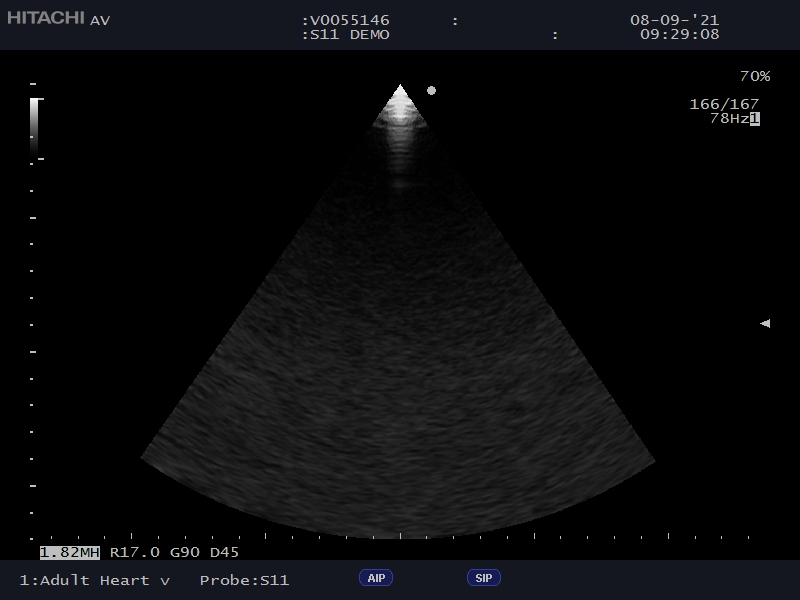Click the 70% indicator
The image size is (800, 600).
point(754,76)
